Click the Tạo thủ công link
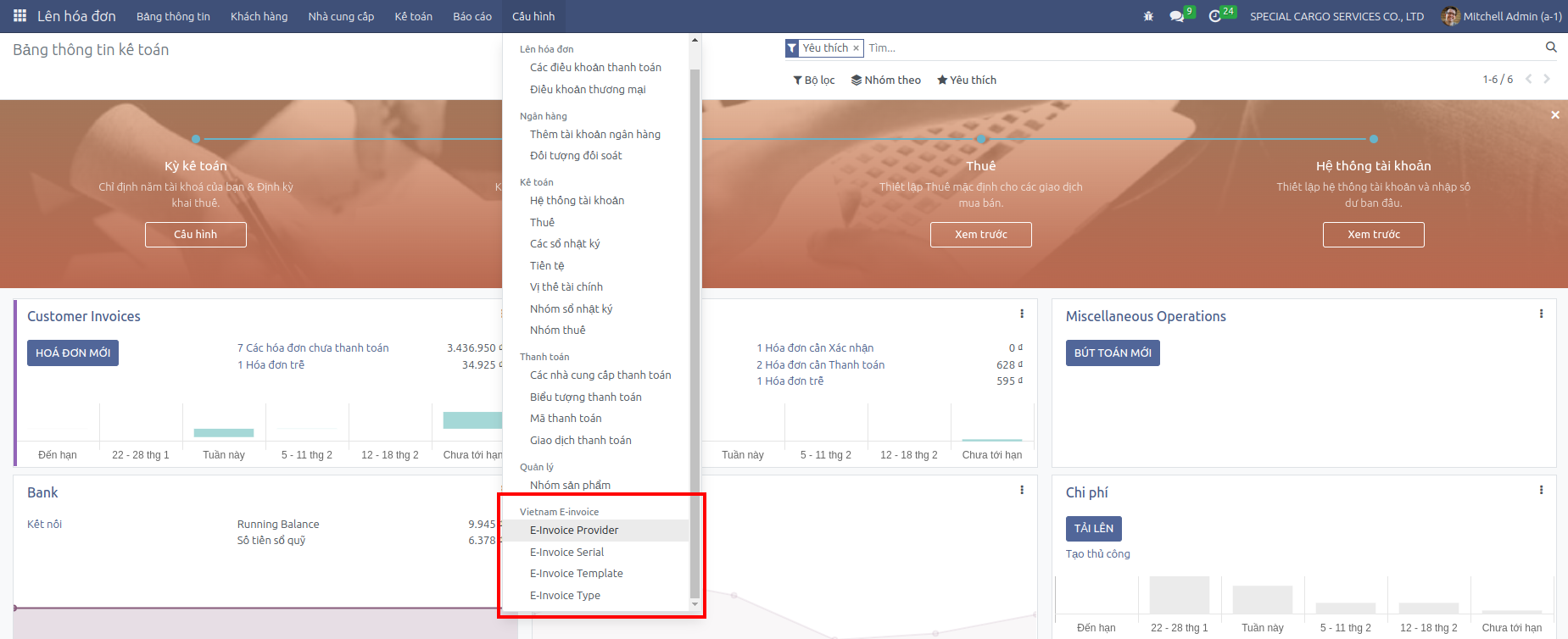1568x639 pixels. coord(1097,554)
